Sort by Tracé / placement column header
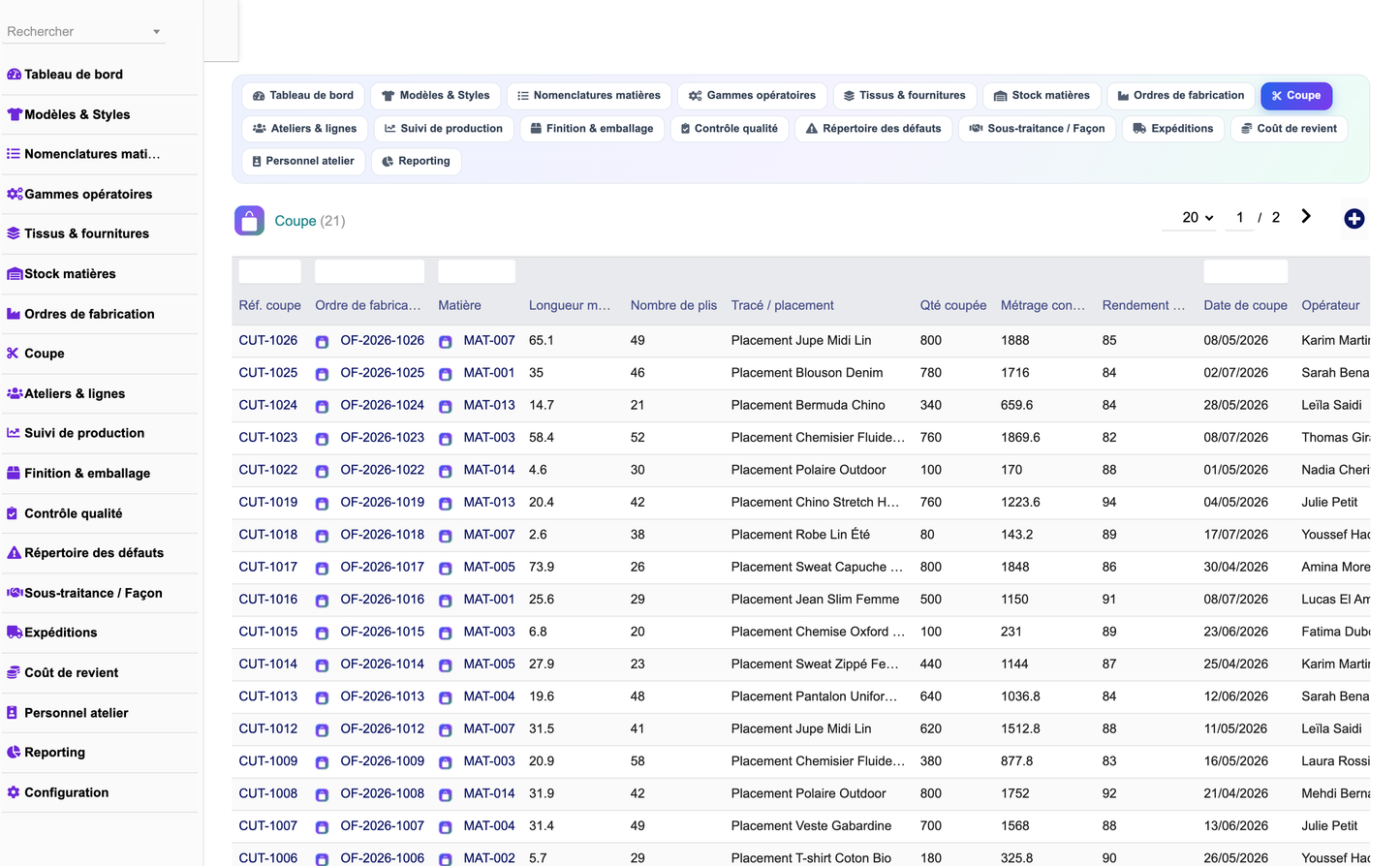The image size is (1400, 866). tap(782, 306)
